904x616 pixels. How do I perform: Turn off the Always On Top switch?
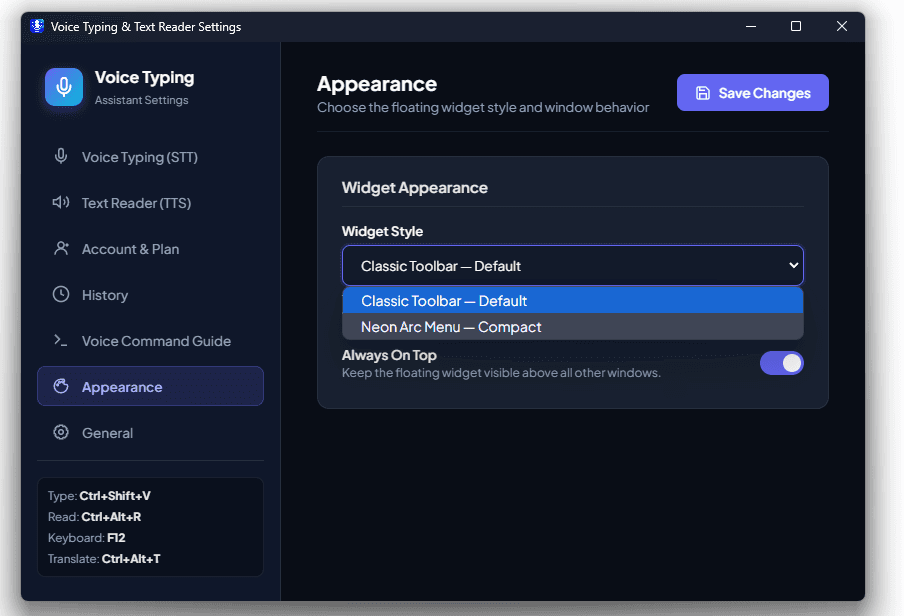(x=781, y=363)
